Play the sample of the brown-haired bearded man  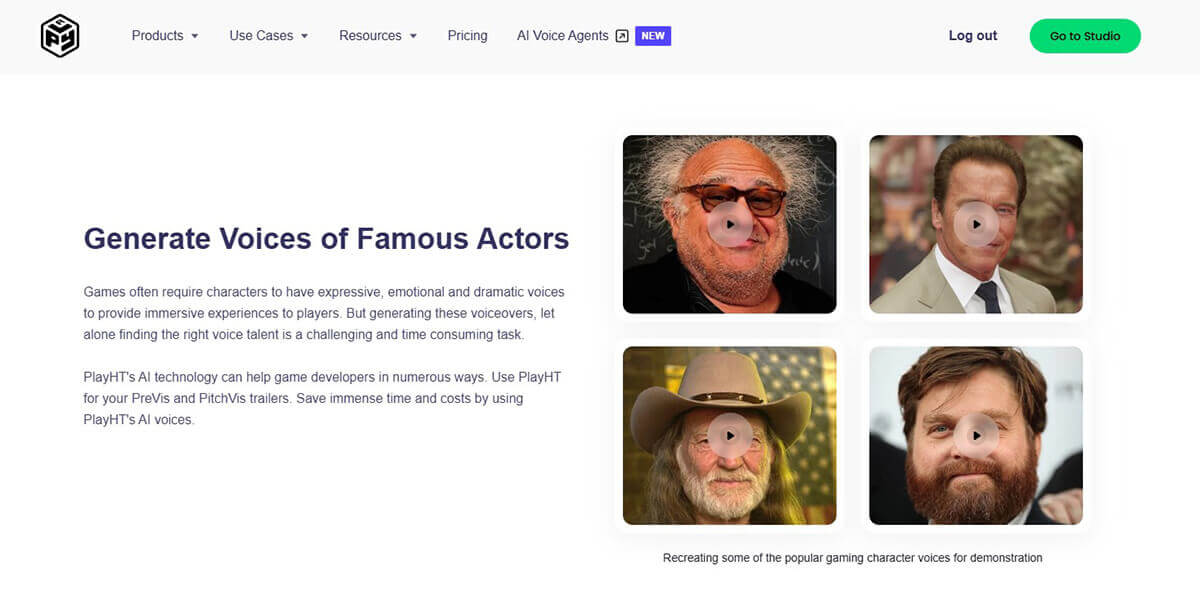pyautogui.click(x=976, y=435)
